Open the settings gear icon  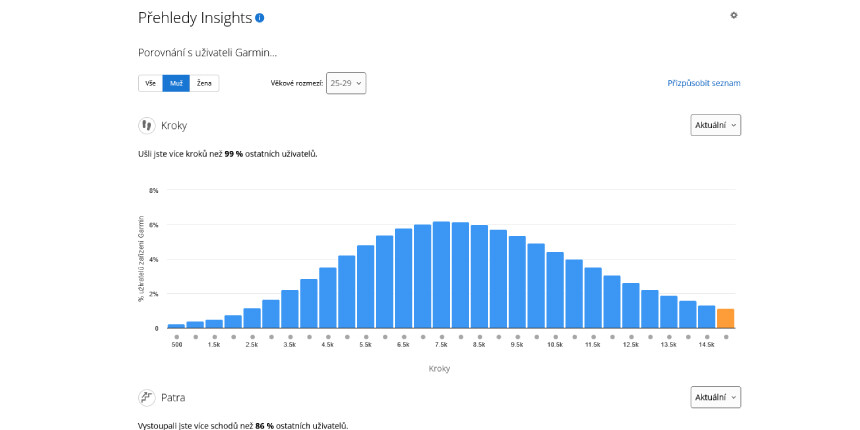pos(734,15)
